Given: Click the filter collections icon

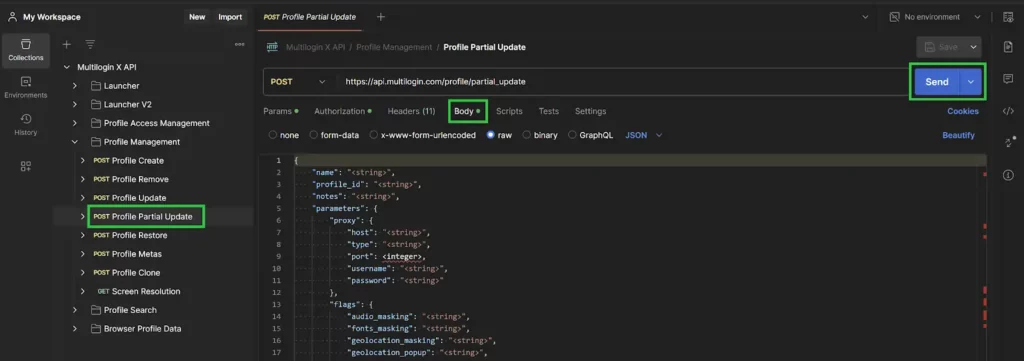Looking at the screenshot, I should pyautogui.click(x=90, y=44).
